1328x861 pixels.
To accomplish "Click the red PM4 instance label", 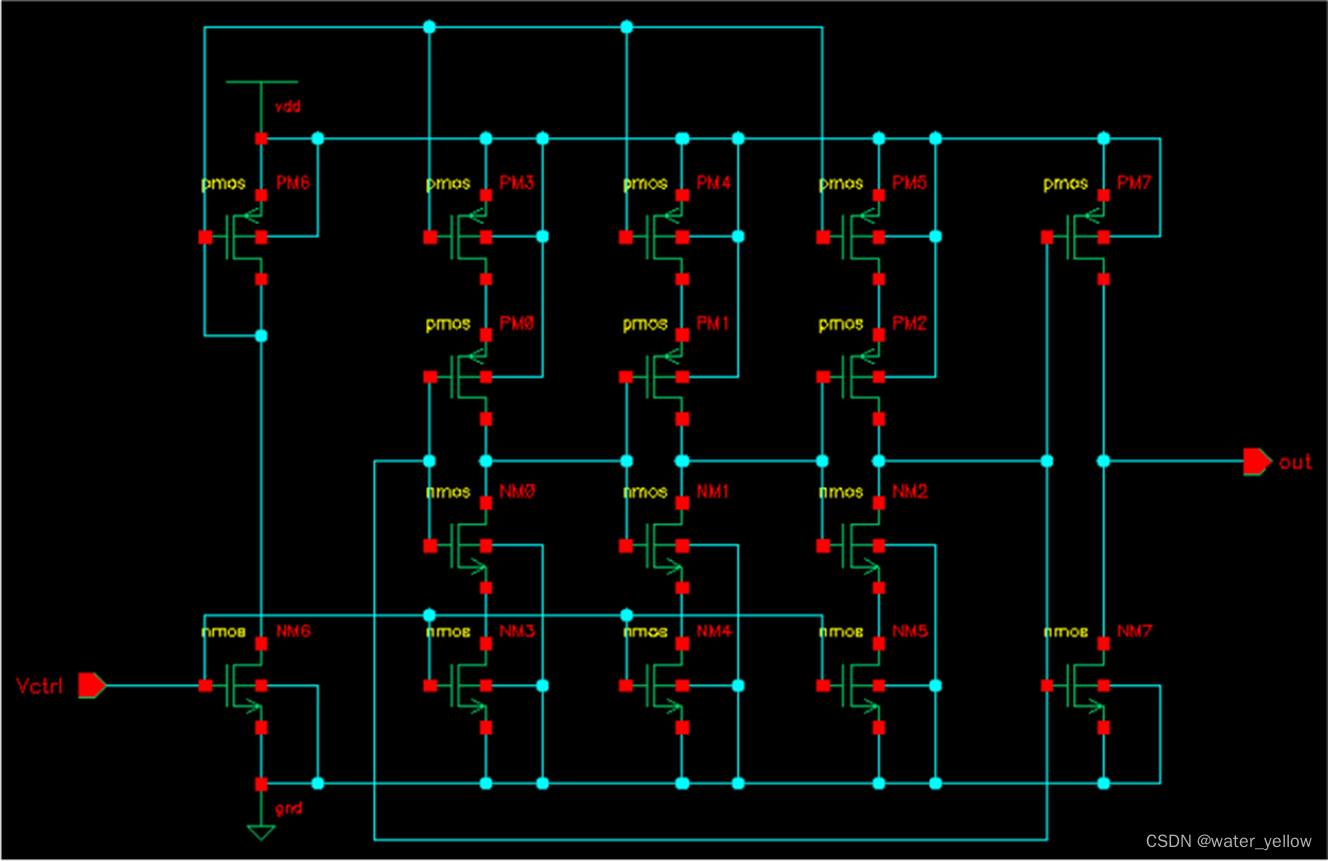I will tap(714, 184).
